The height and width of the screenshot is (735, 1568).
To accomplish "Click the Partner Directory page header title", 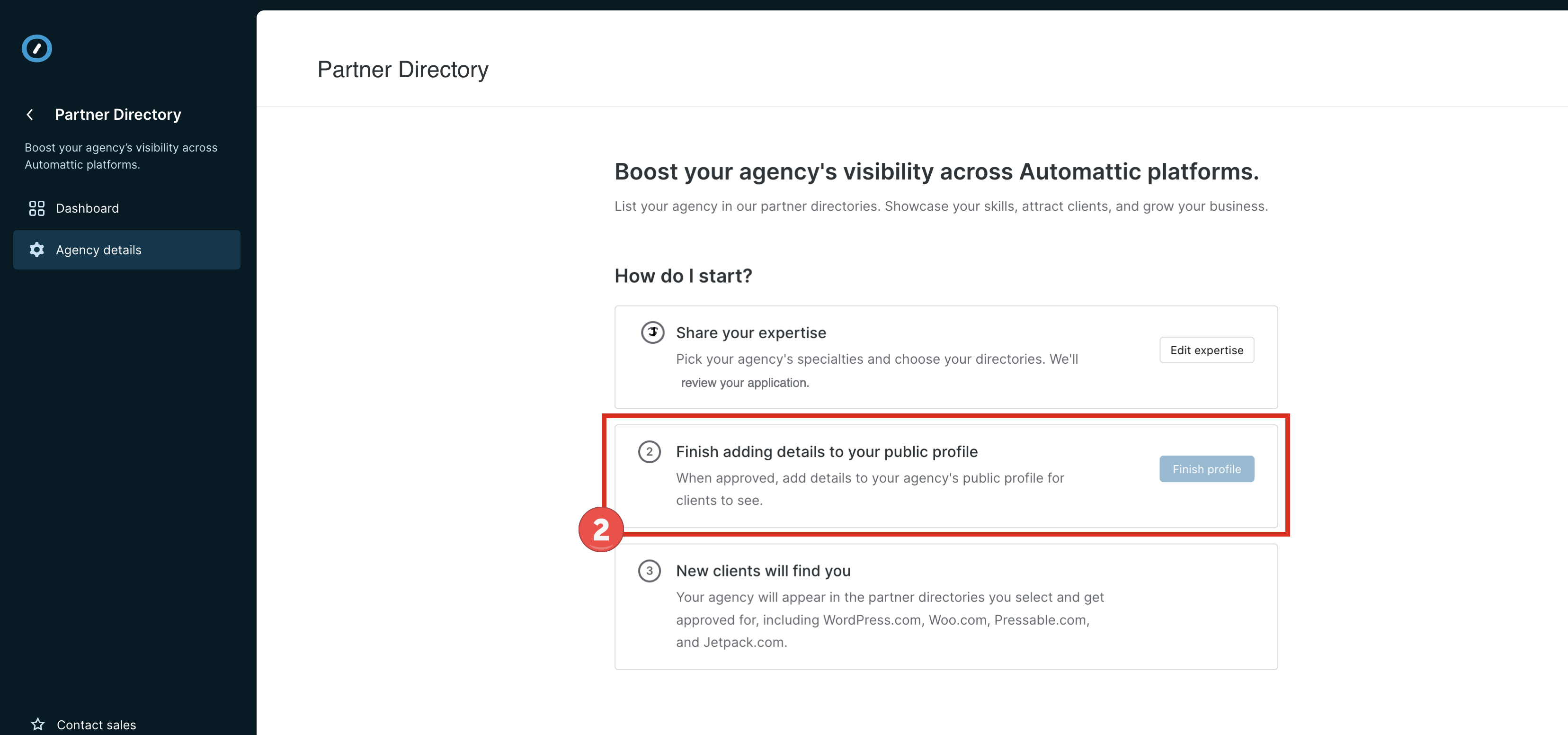I will [402, 70].
